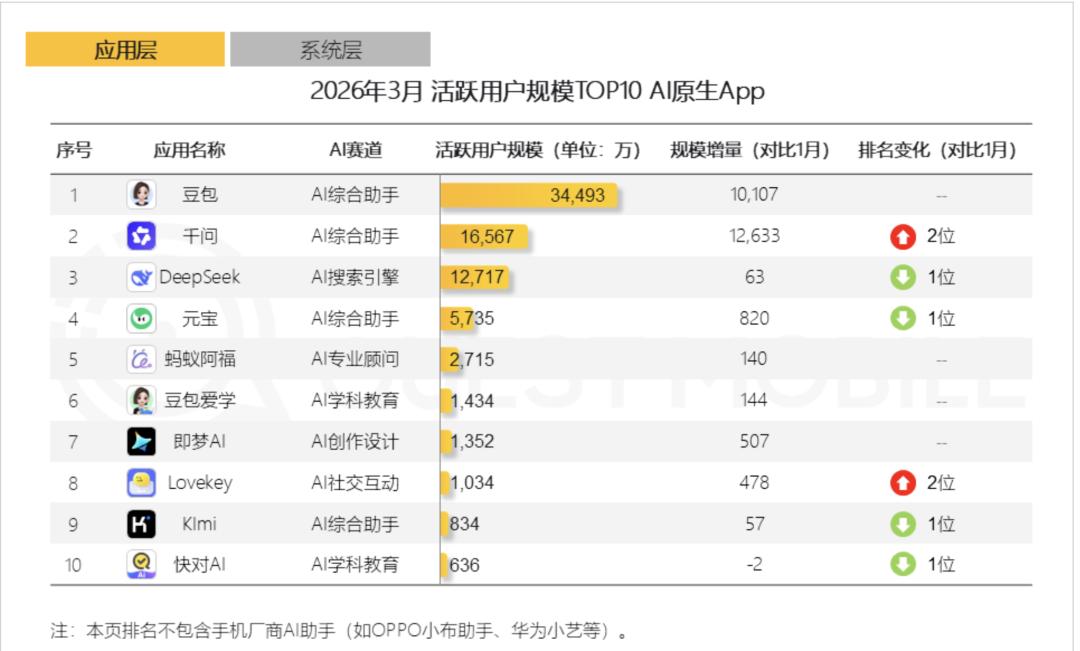Viewport: 1080px width, 651px height.
Task: Click the 千问 app name
Action: [x=200, y=236]
